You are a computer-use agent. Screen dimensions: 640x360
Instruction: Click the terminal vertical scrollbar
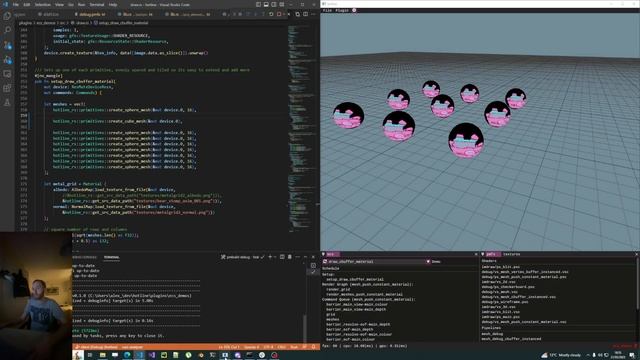point(304,329)
